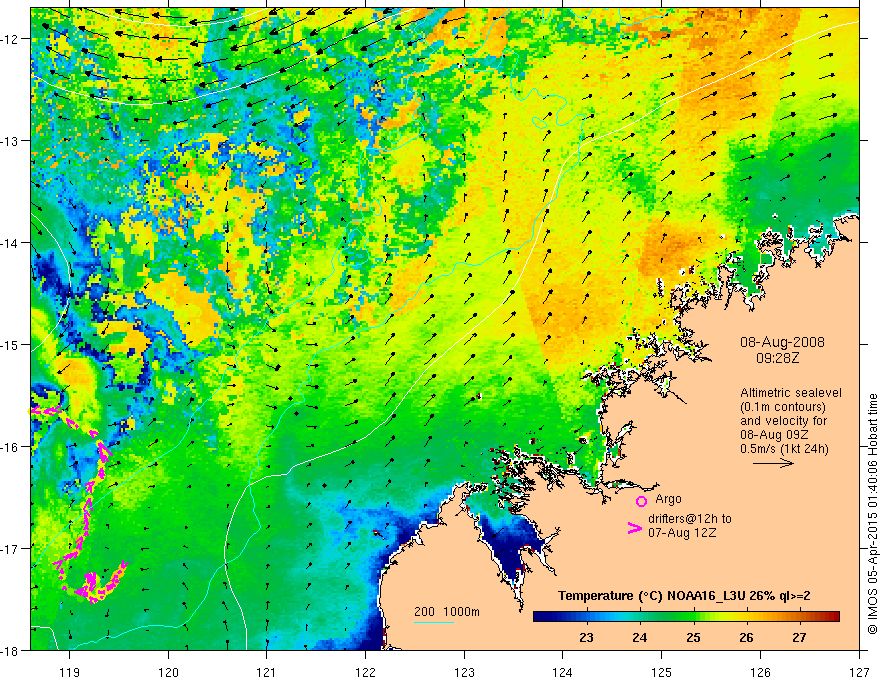Click longitude axis label 126

(x=760, y=672)
